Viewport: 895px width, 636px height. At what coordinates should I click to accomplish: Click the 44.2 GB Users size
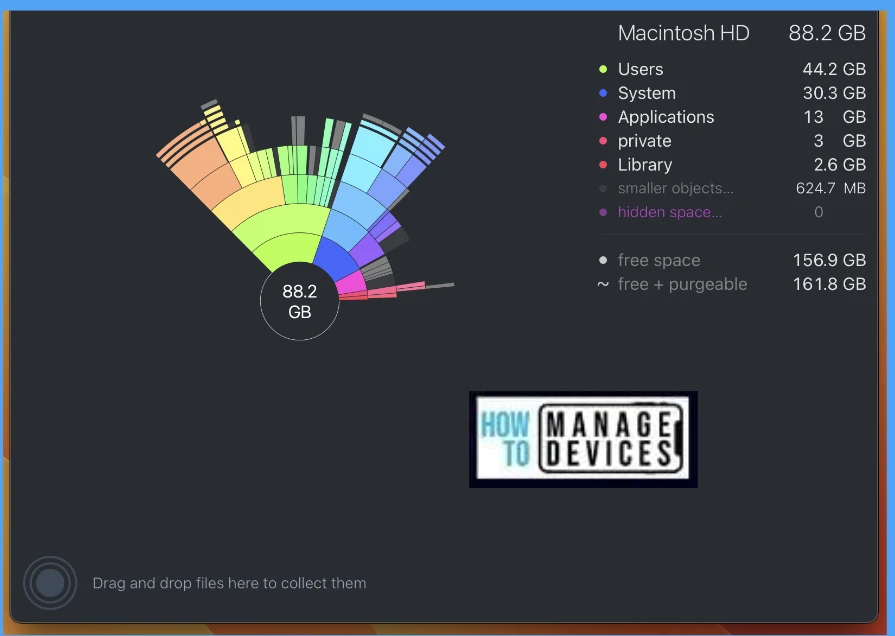point(834,69)
